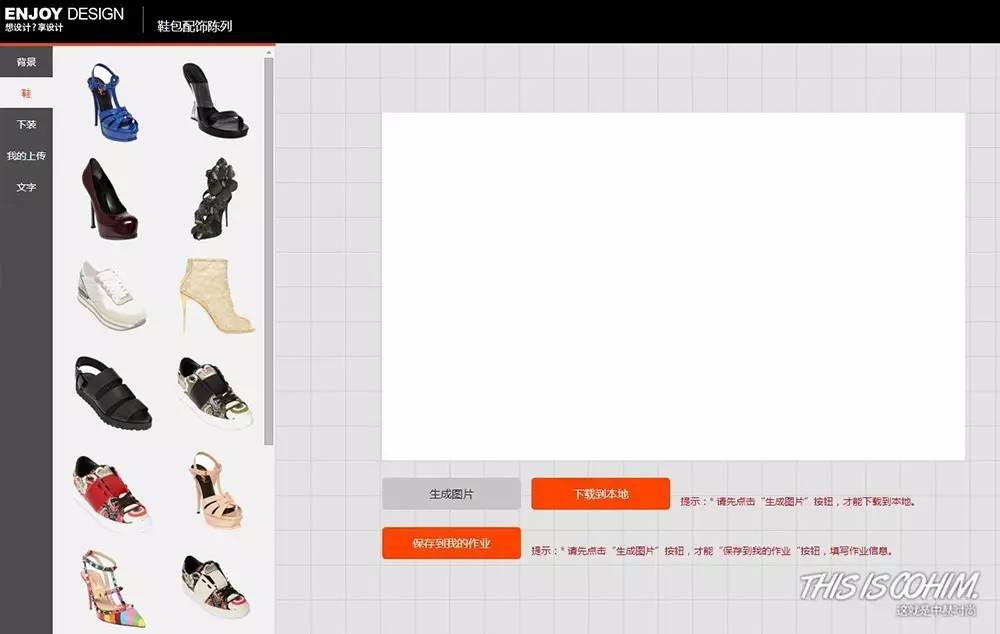
Task: Click the 生成图片 generate image button
Action: (x=451, y=494)
